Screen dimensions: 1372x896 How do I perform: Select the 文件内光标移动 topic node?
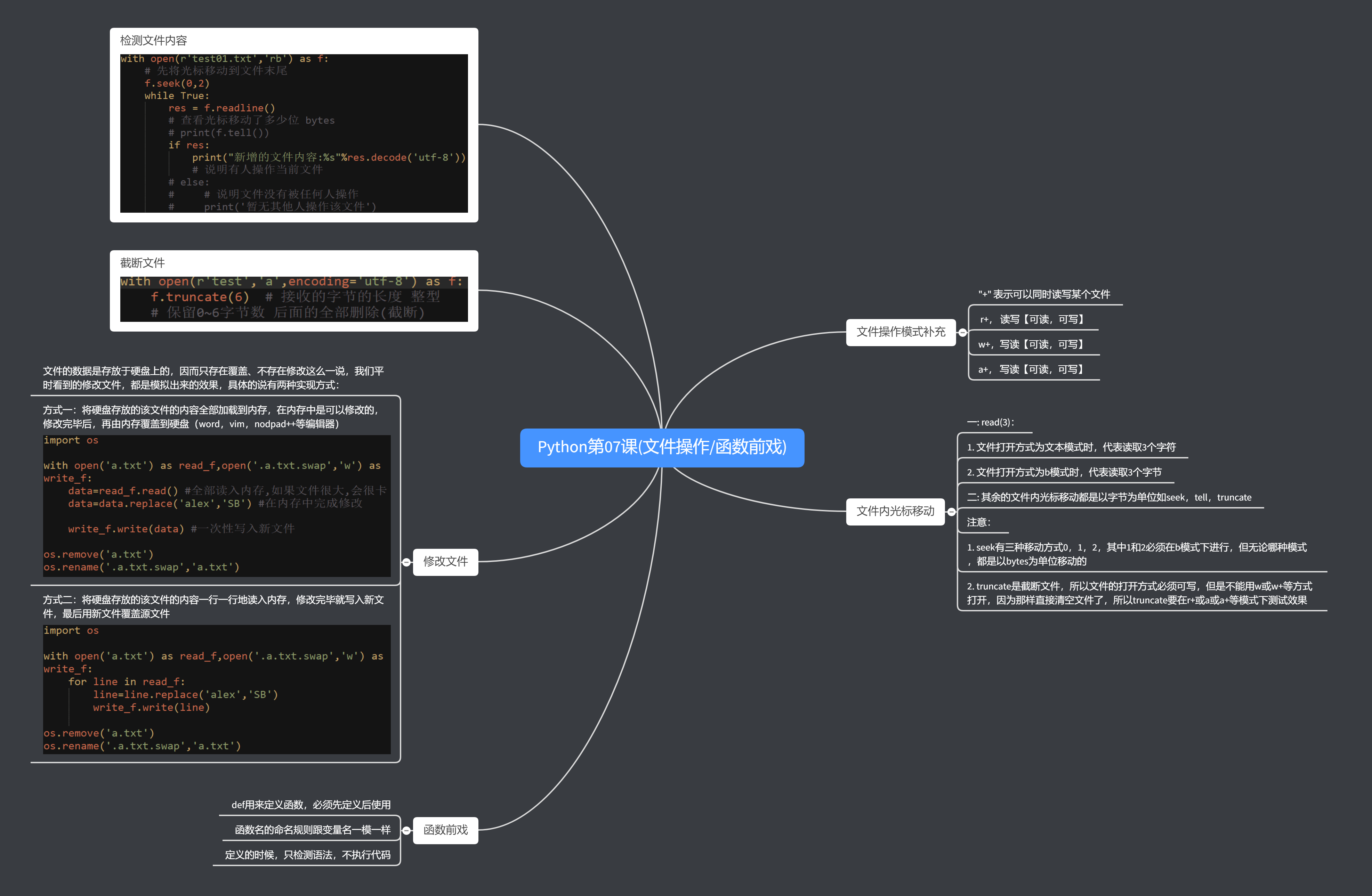pyautogui.click(x=895, y=512)
